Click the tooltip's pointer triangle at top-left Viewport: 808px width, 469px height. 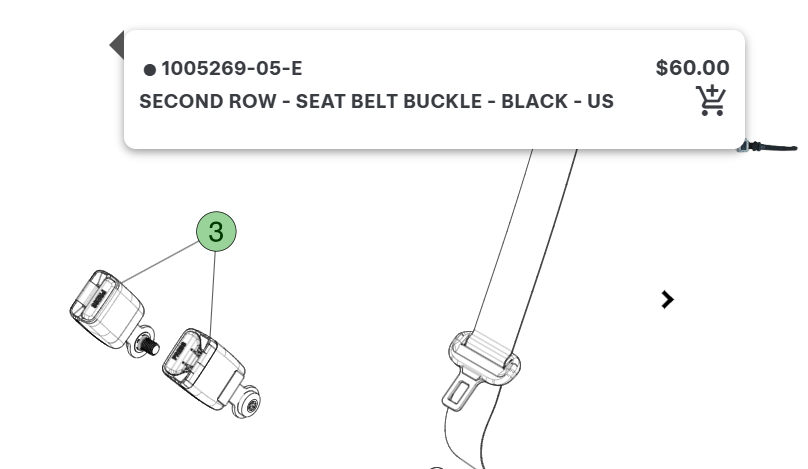coord(117,45)
